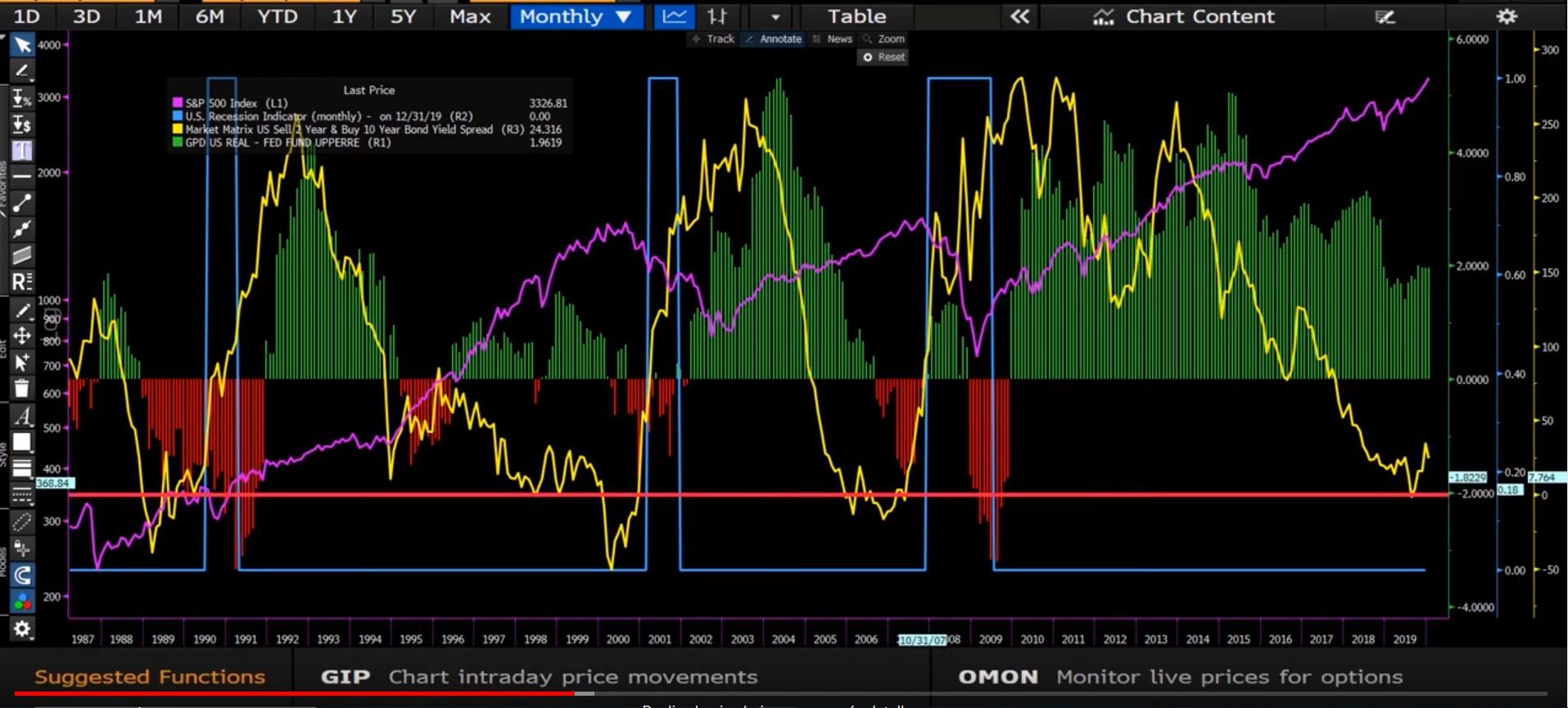Toggle the magnet snap mode
Image resolution: width=1568 pixels, height=708 pixels.
(22, 575)
